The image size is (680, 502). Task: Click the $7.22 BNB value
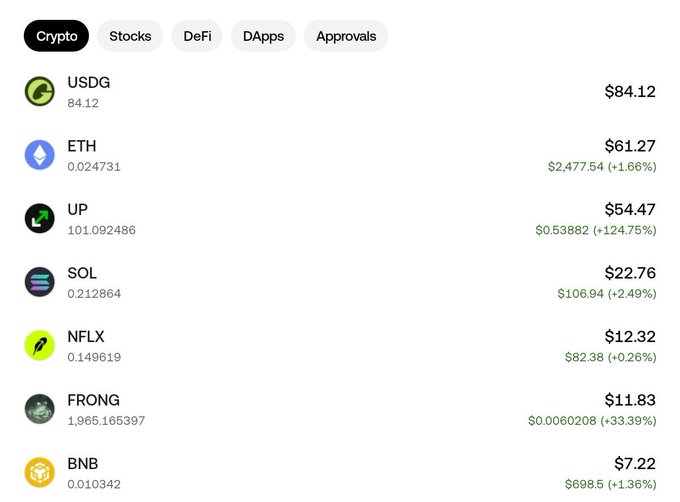[635, 464]
